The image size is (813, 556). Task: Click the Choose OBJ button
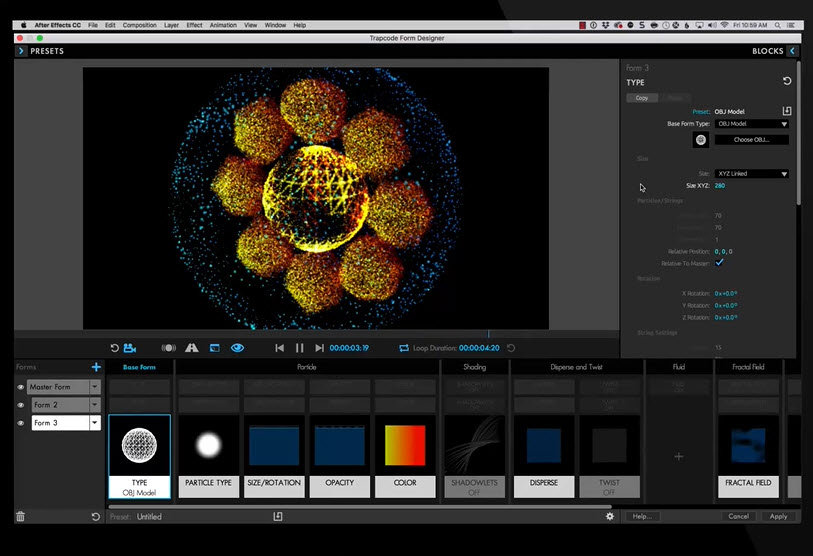point(751,140)
